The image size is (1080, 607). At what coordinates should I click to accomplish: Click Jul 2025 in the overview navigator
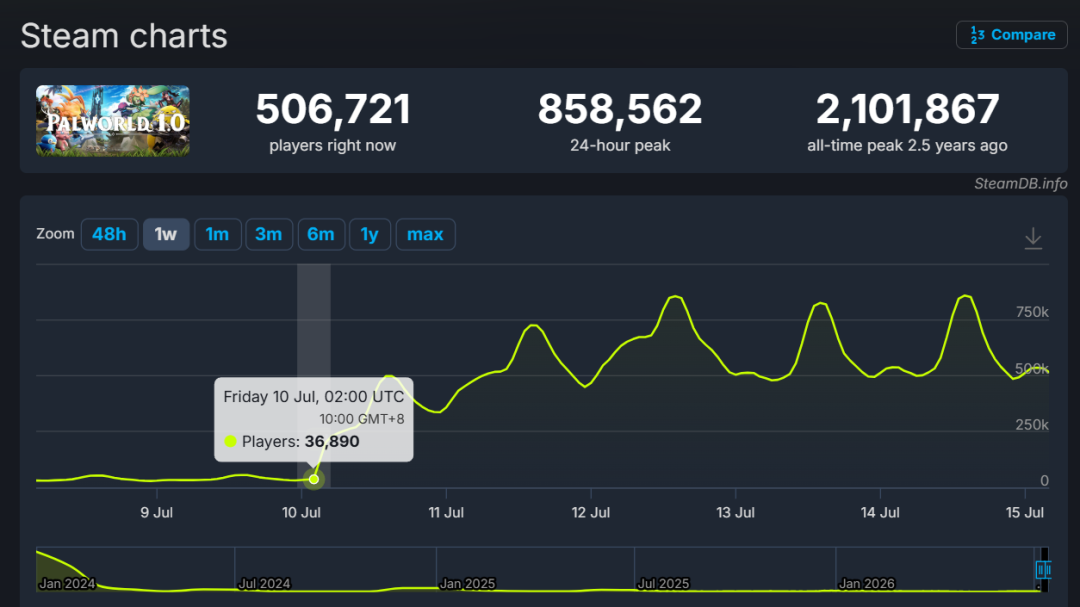coord(663,584)
